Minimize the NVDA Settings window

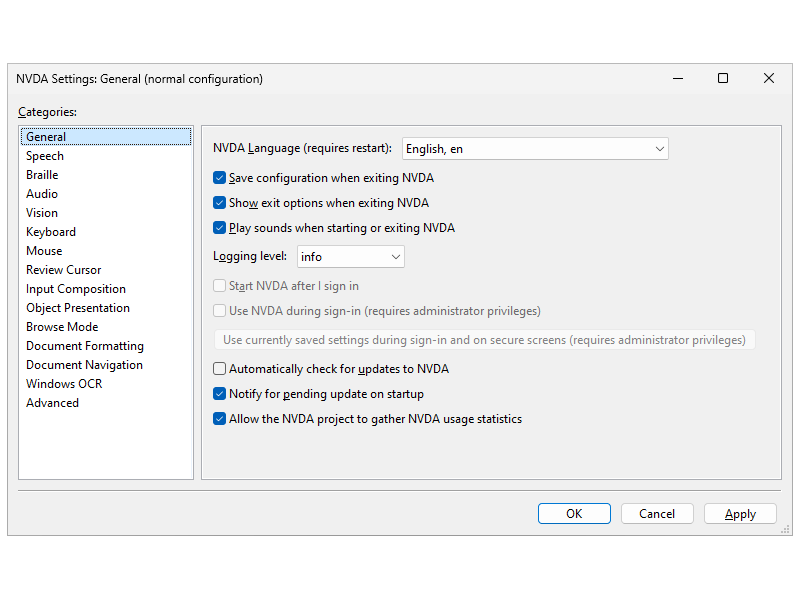[x=677, y=78]
